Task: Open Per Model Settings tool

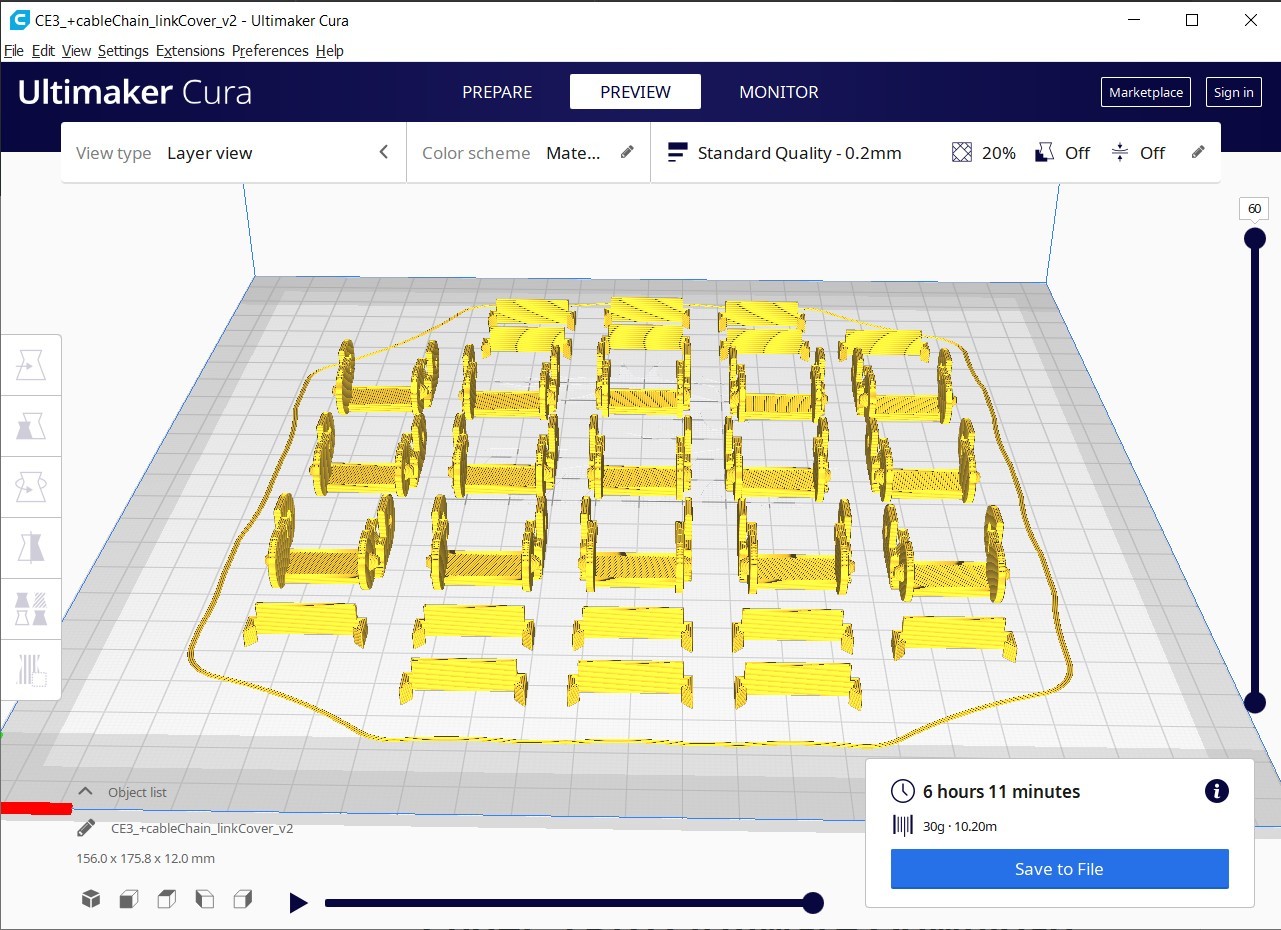Action: [31, 609]
